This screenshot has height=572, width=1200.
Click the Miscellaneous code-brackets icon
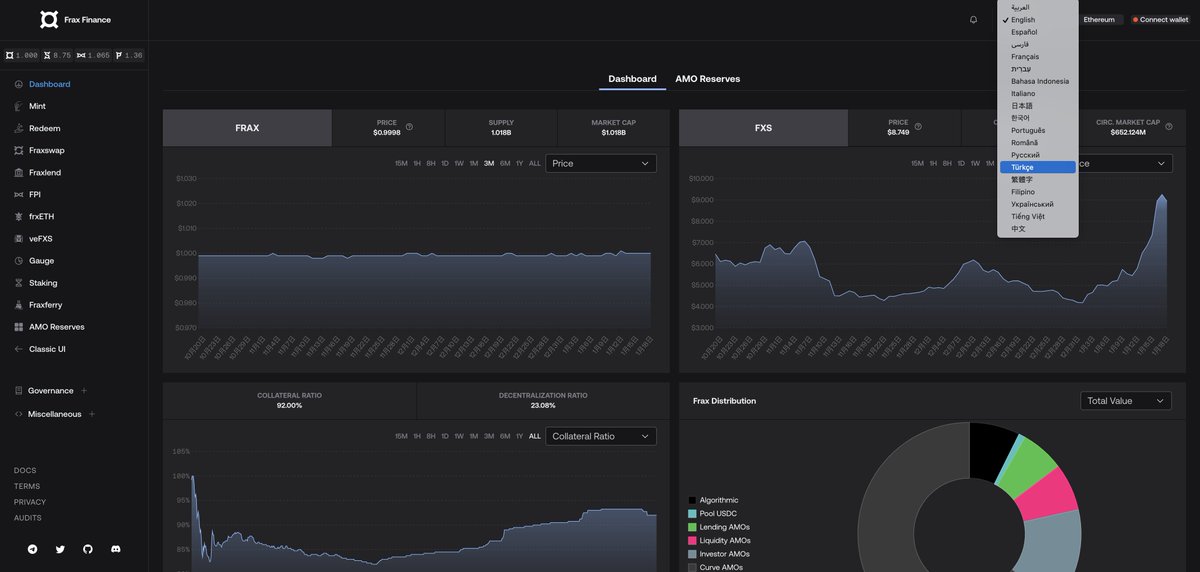tap(19, 414)
